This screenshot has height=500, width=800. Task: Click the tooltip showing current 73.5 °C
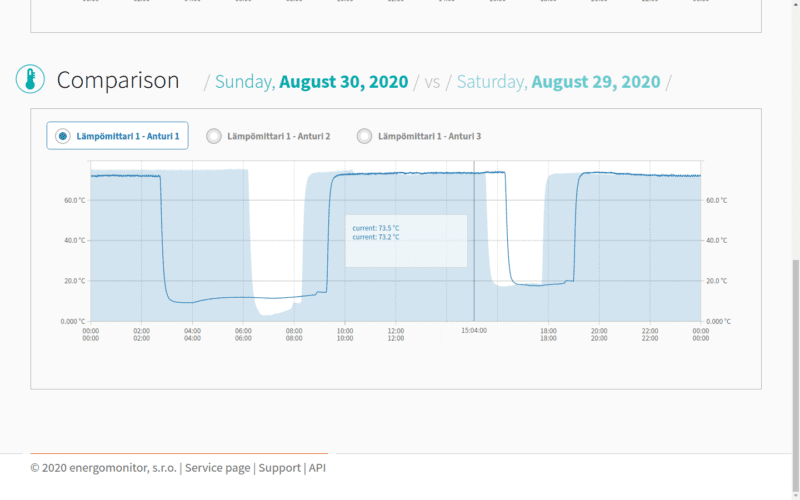coord(406,240)
